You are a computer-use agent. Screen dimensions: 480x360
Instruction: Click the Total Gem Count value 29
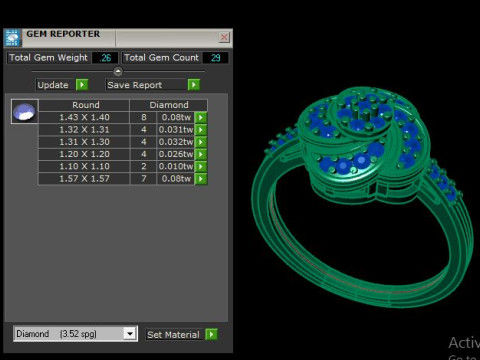pyautogui.click(x=215, y=58)
